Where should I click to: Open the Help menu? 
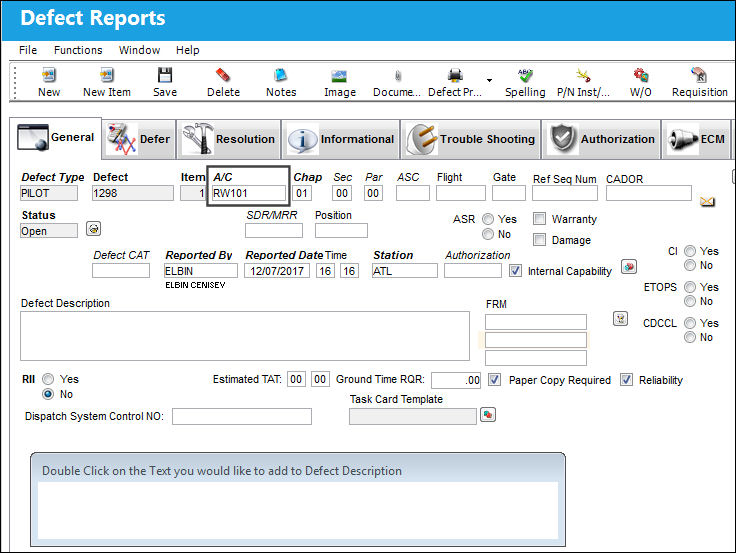pos(188,50)
